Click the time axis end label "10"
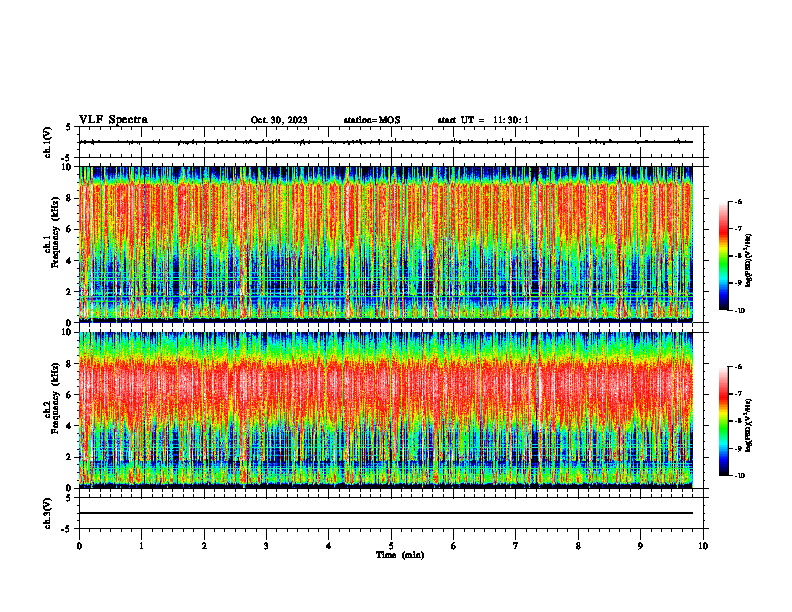Image resolution: width=792 pixels, height=612 pixels. pos(703,546)
